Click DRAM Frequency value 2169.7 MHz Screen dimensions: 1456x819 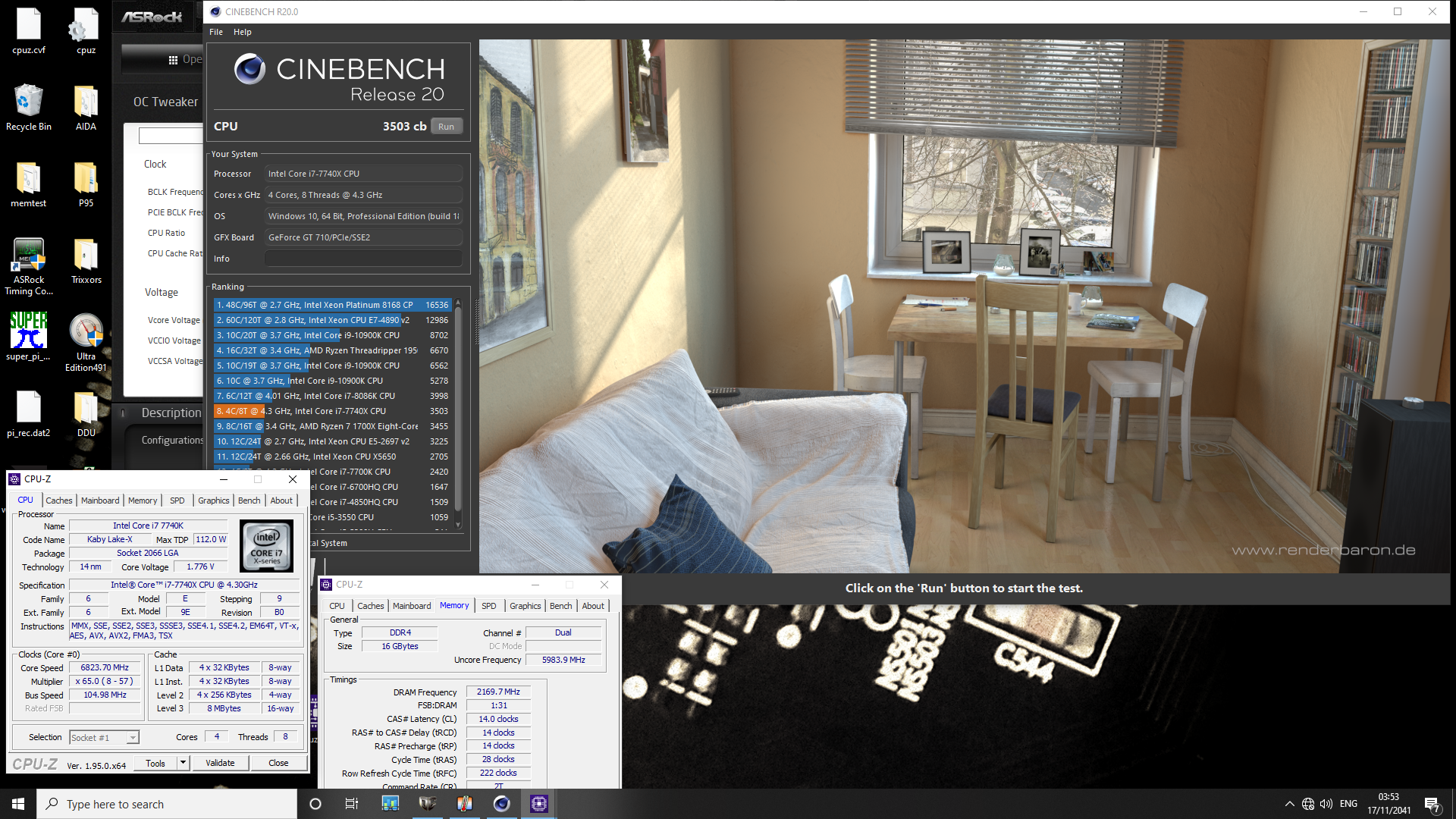(498, 692)
